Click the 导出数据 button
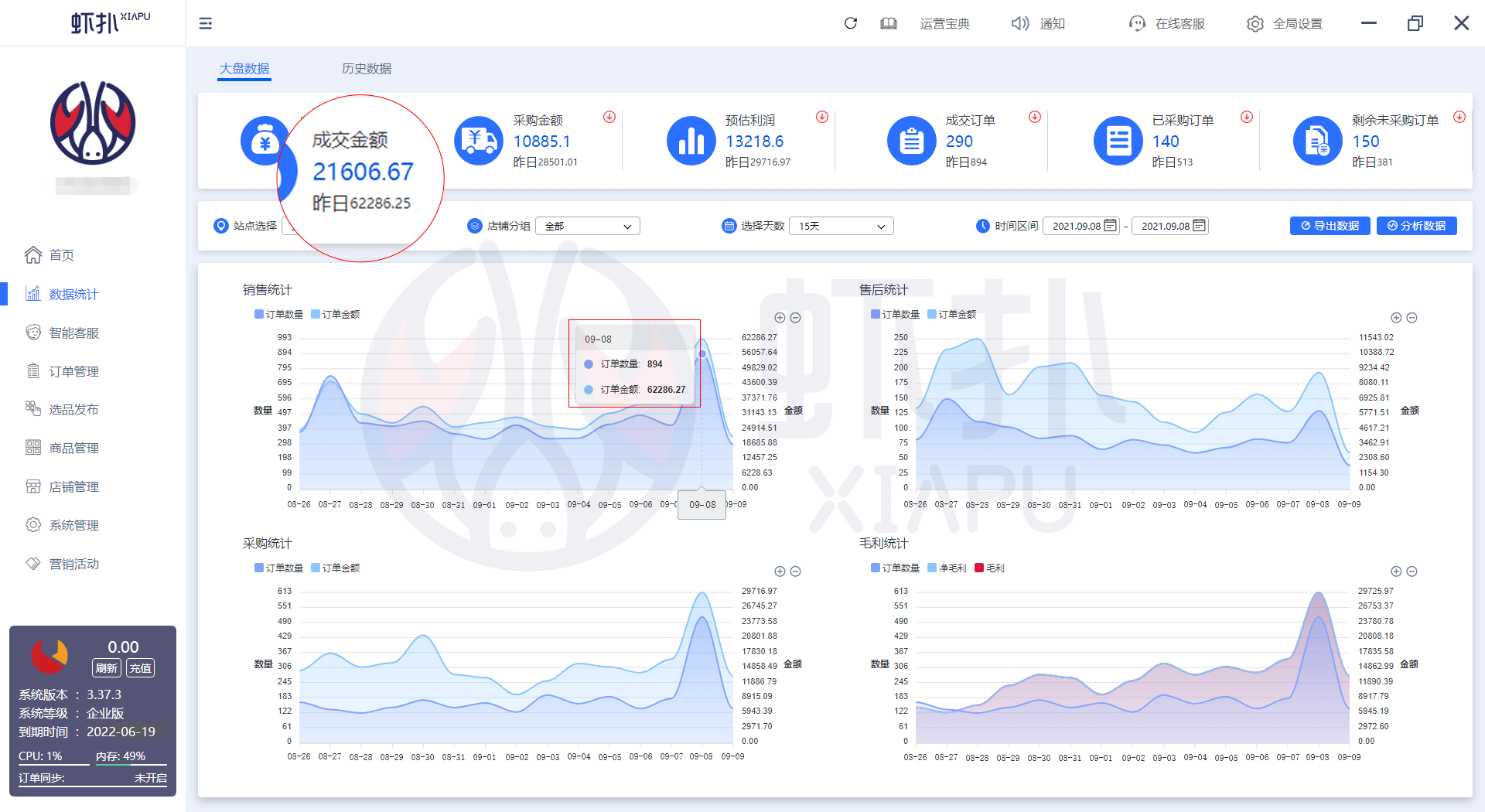This screenshot has width=1485, height=812. click(x=1330, y=226)
